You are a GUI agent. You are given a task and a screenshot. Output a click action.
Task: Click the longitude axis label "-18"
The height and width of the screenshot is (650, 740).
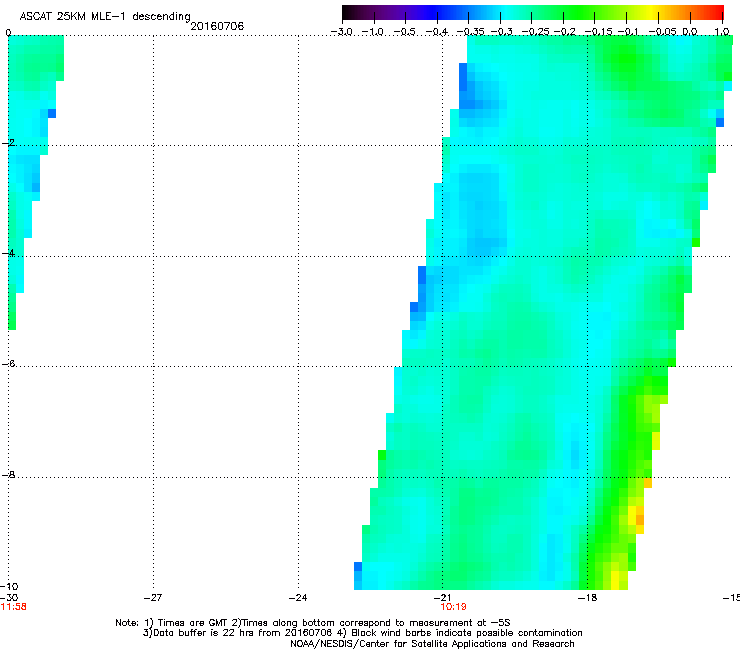click(588, 598)
